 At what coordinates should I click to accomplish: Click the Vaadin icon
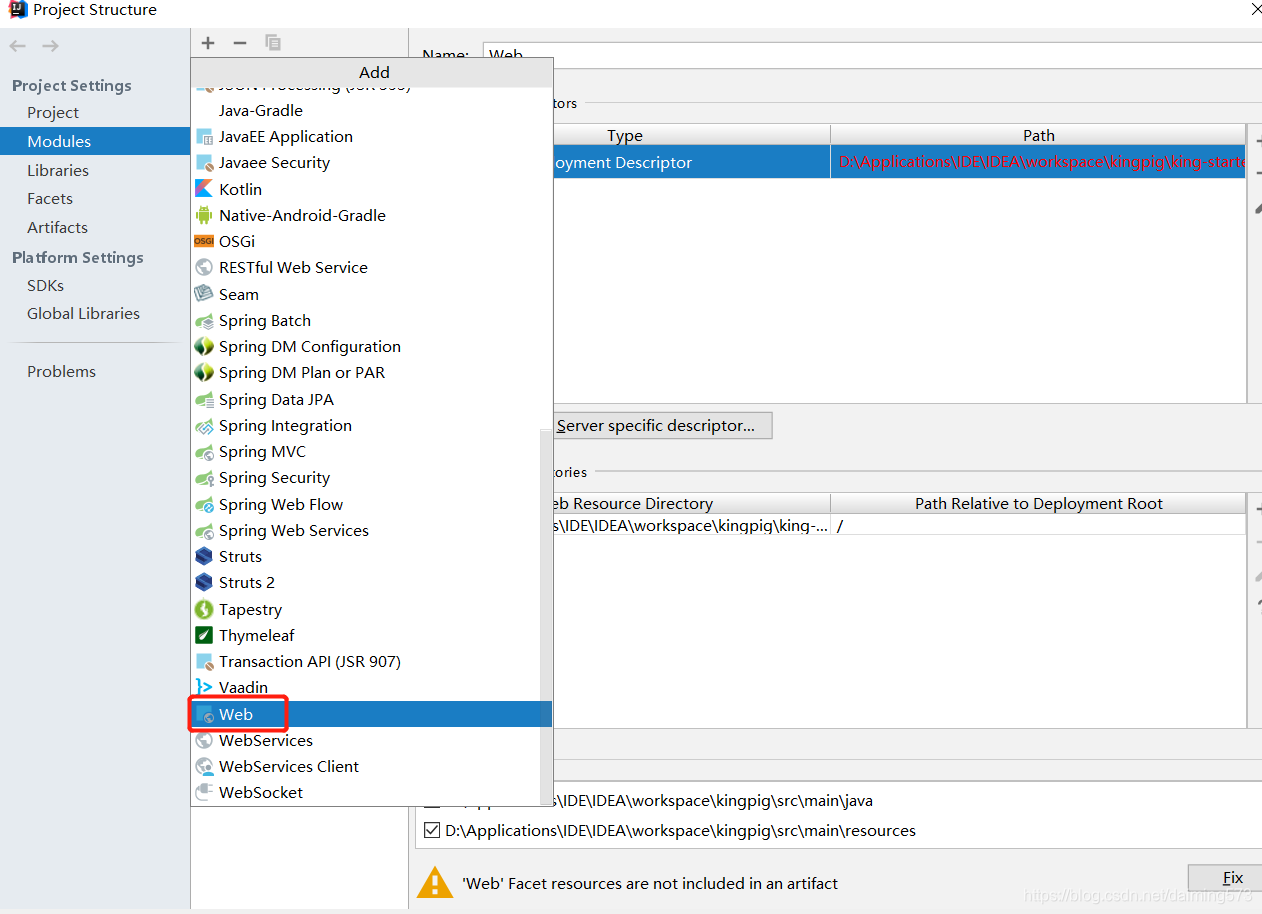pyautogui.click(x=204, y=687)
